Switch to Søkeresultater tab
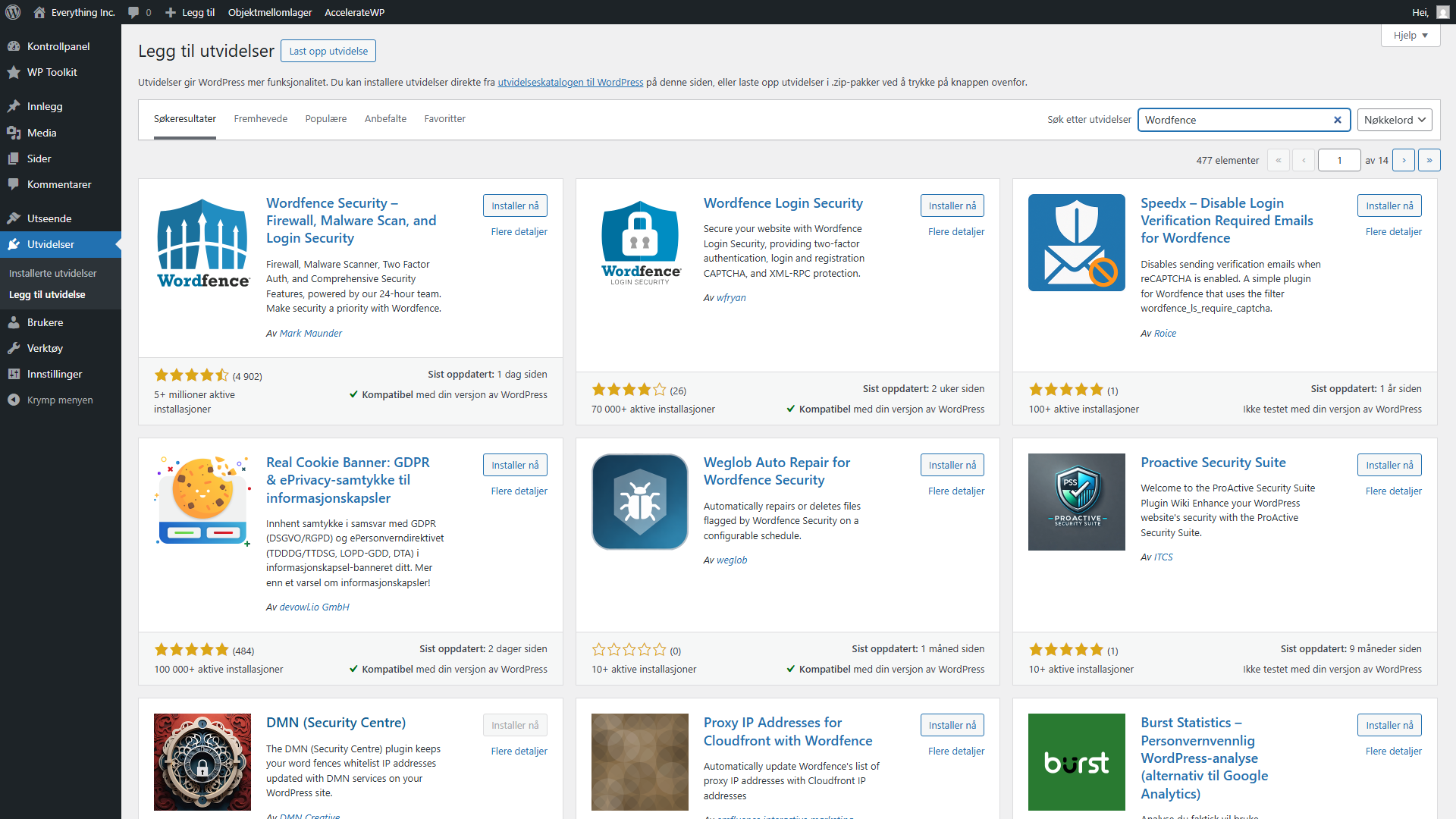This screenshot has height=819, width=1456. point(185,119)
